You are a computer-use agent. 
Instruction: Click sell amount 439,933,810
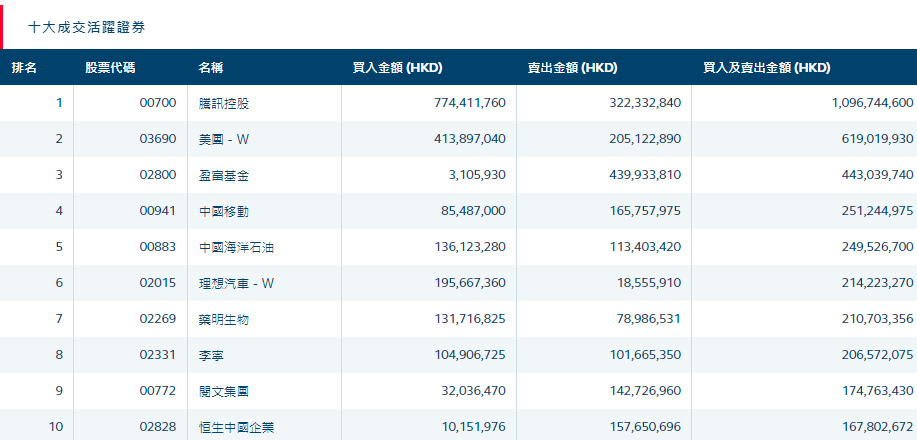tap(645, 175)
